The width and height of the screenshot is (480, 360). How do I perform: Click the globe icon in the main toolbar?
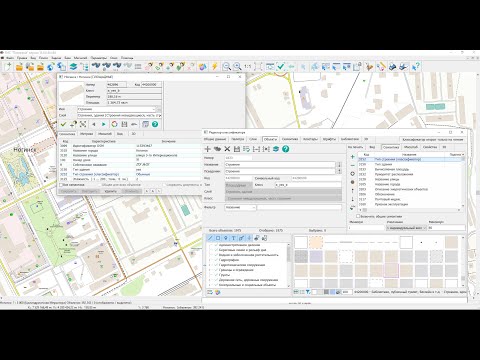point(51,67)
